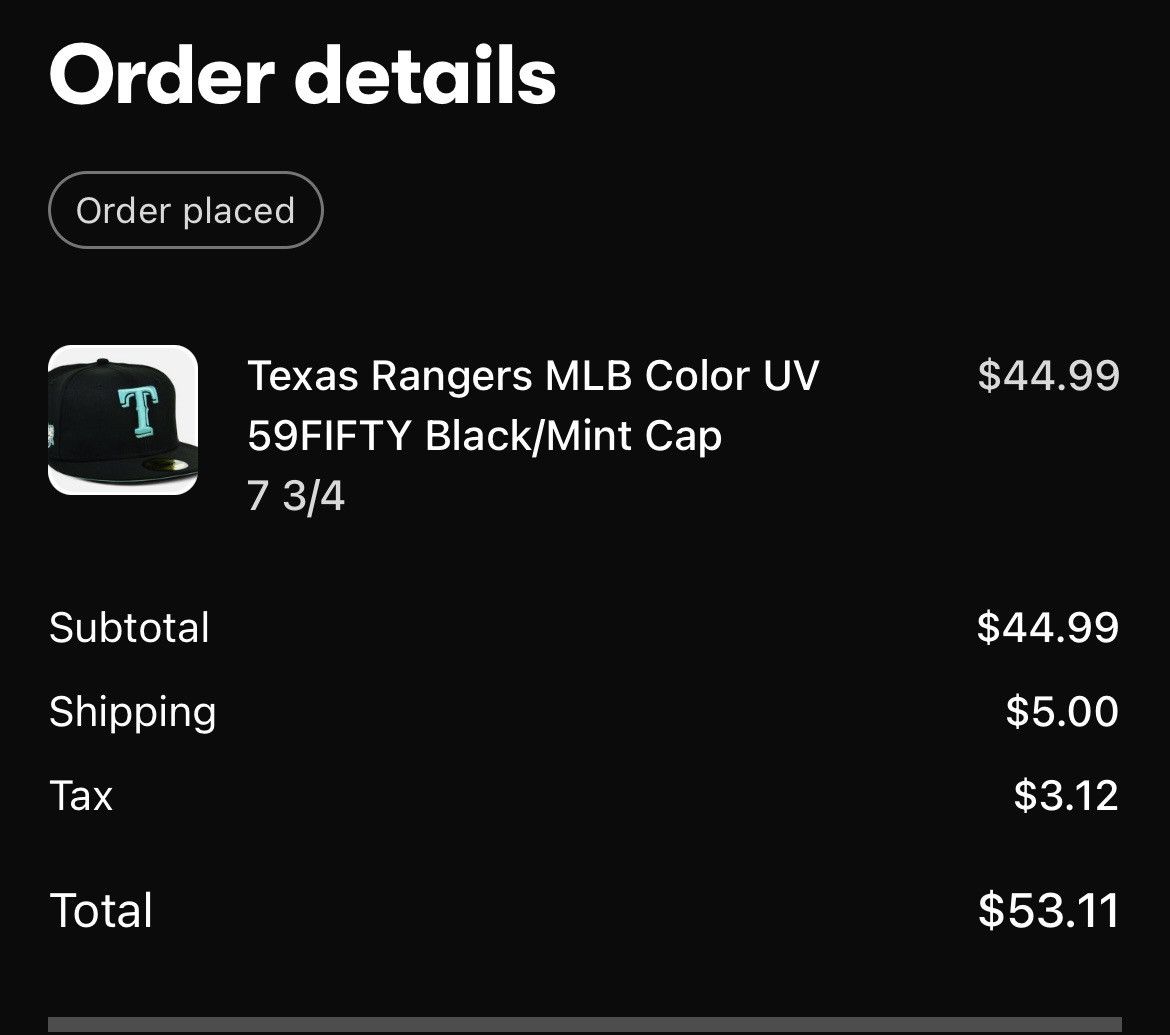Click the cap size 7 3/4 text
The width and height of the screenshot is (1170, 1035).
(x=296, y=497)
